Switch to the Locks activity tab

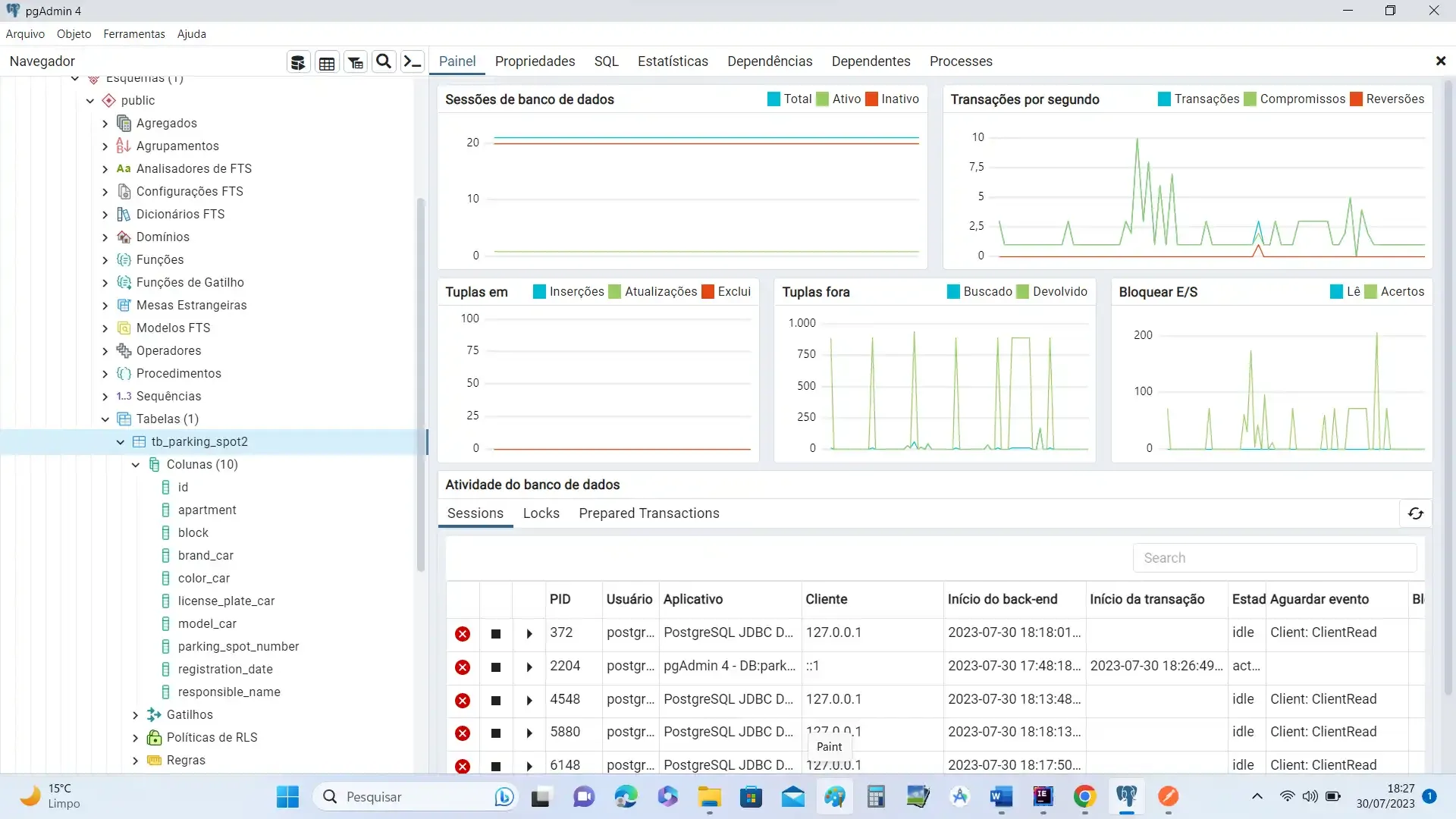click(x=541, y=513)
